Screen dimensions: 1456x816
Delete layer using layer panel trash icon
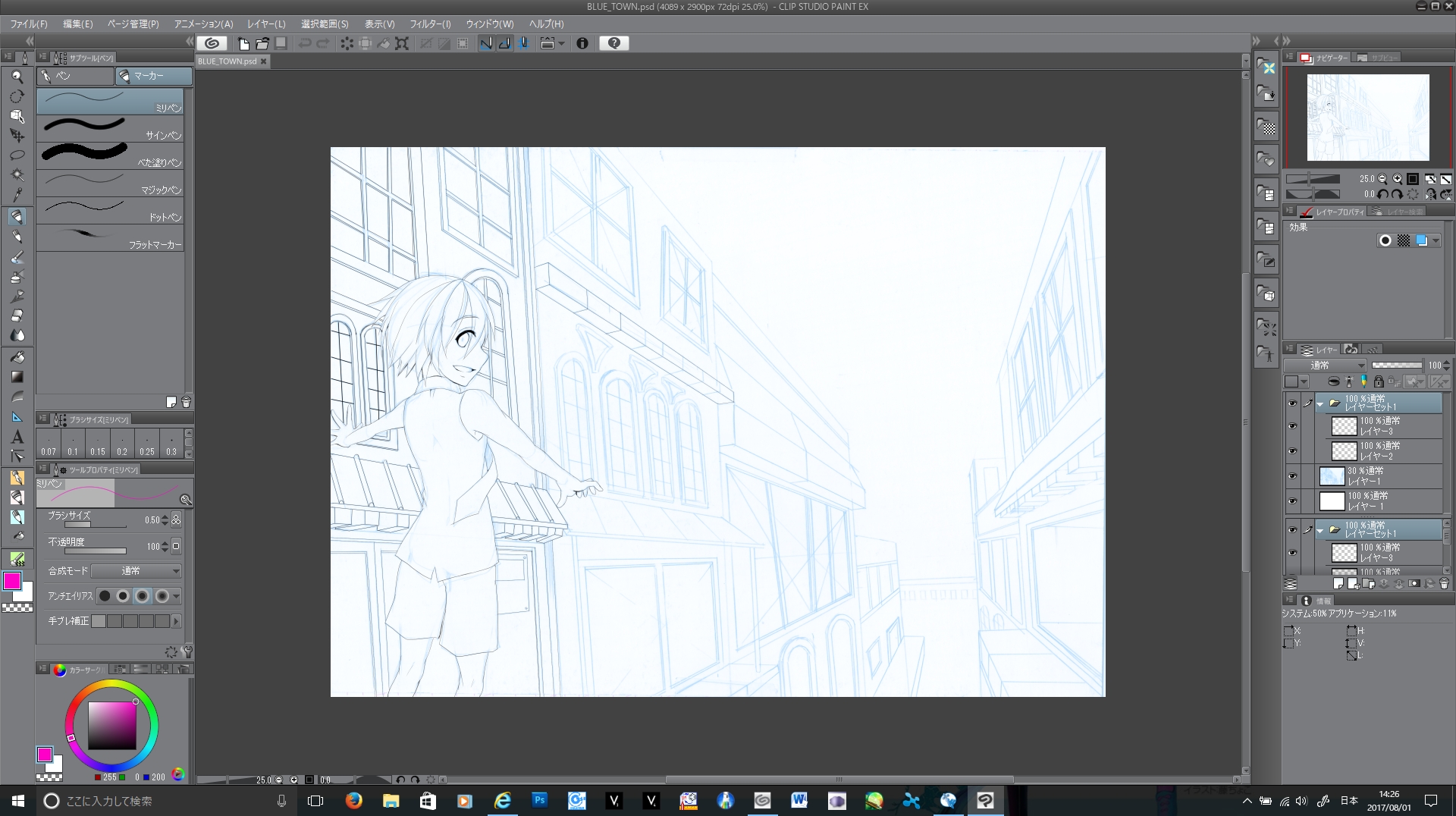pyautogui.click(x=1444, y=583)
